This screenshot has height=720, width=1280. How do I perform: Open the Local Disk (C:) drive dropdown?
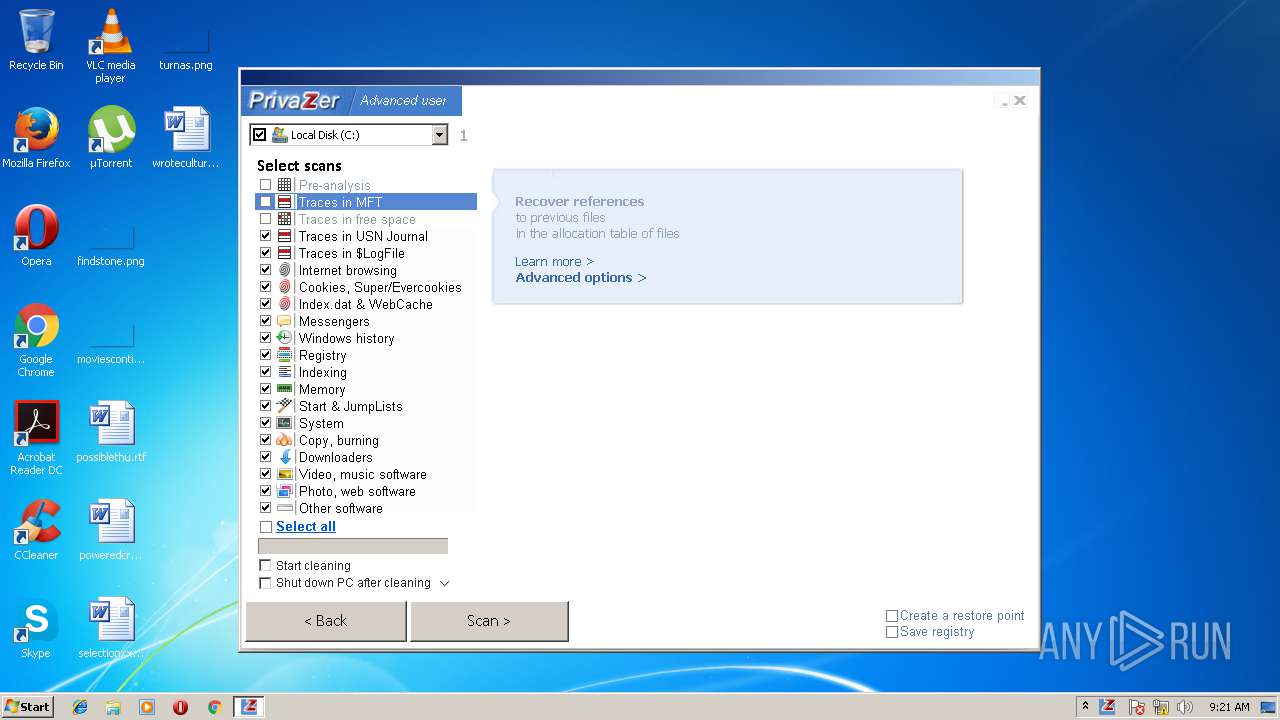[x=439, y=135]
